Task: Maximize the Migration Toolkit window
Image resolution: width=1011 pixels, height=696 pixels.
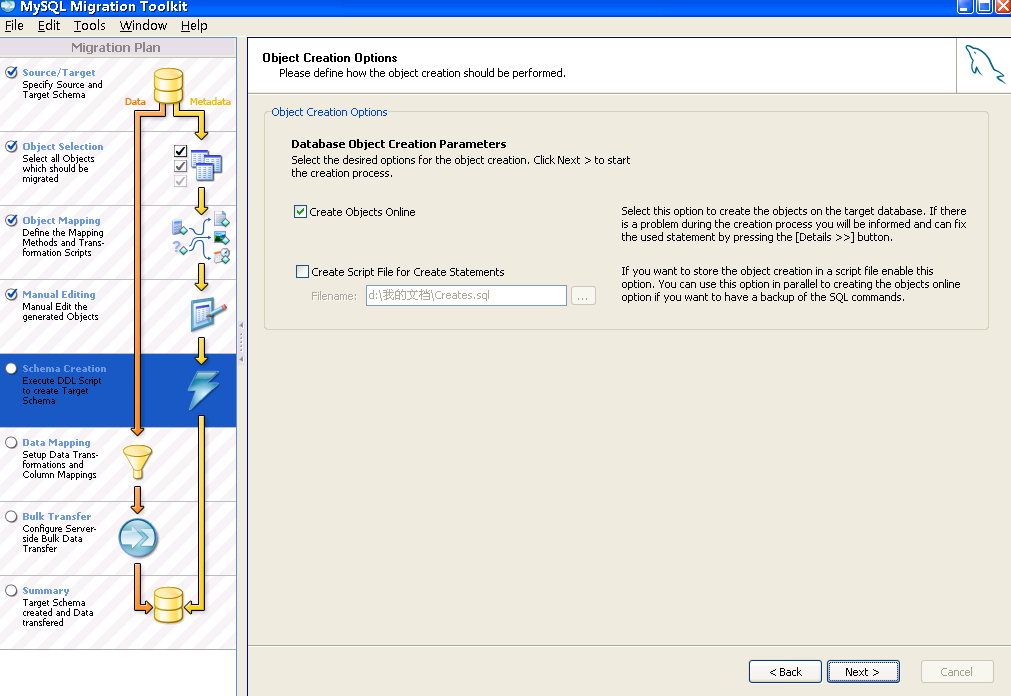Action: click(984, 6)
